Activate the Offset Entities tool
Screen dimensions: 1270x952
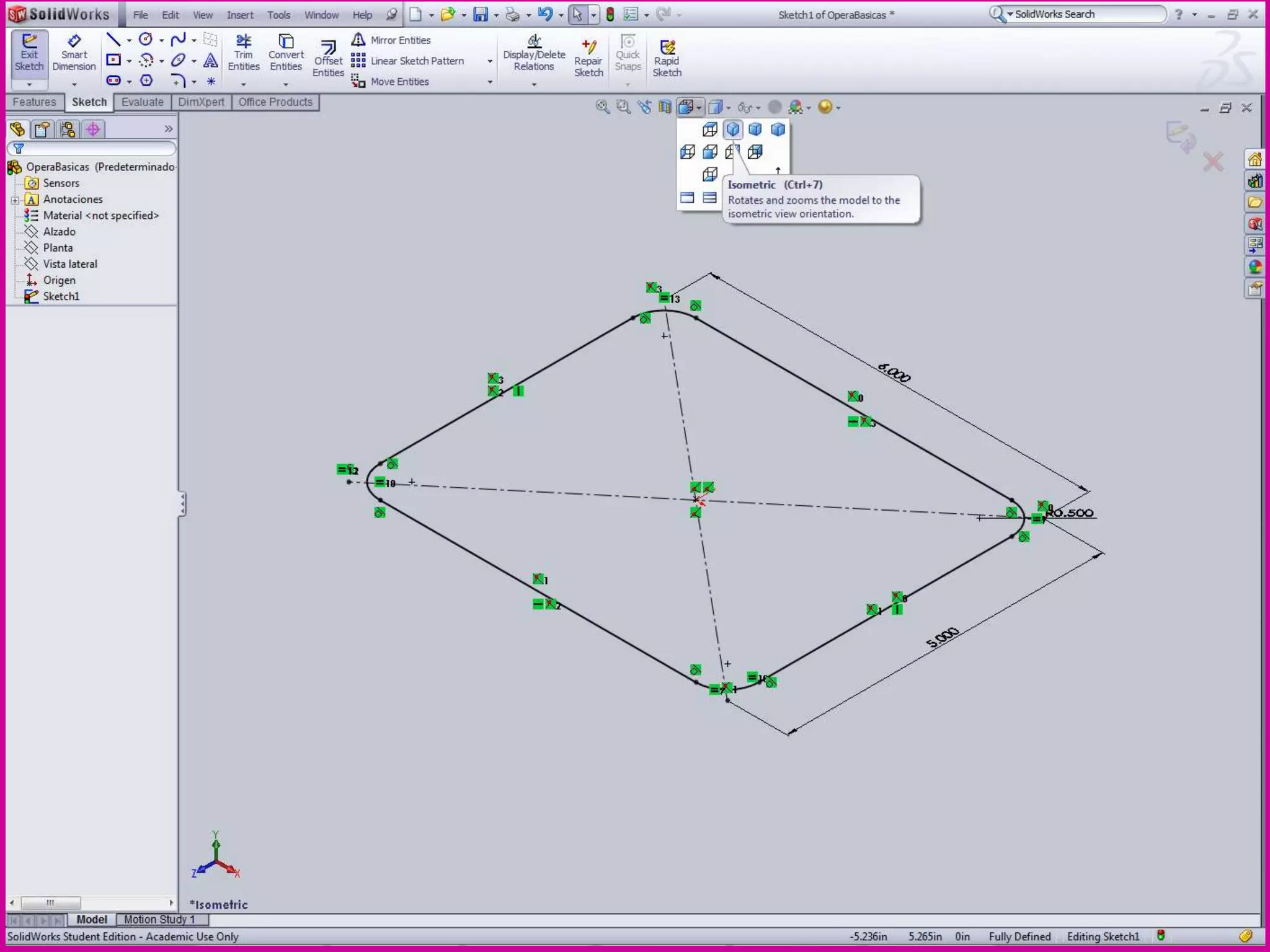coord(328,59)
